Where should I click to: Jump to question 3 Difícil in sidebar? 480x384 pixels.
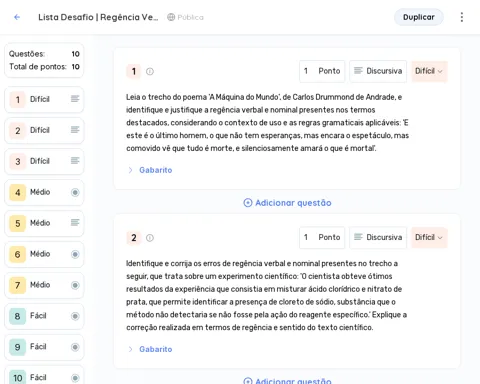[44, 161]
